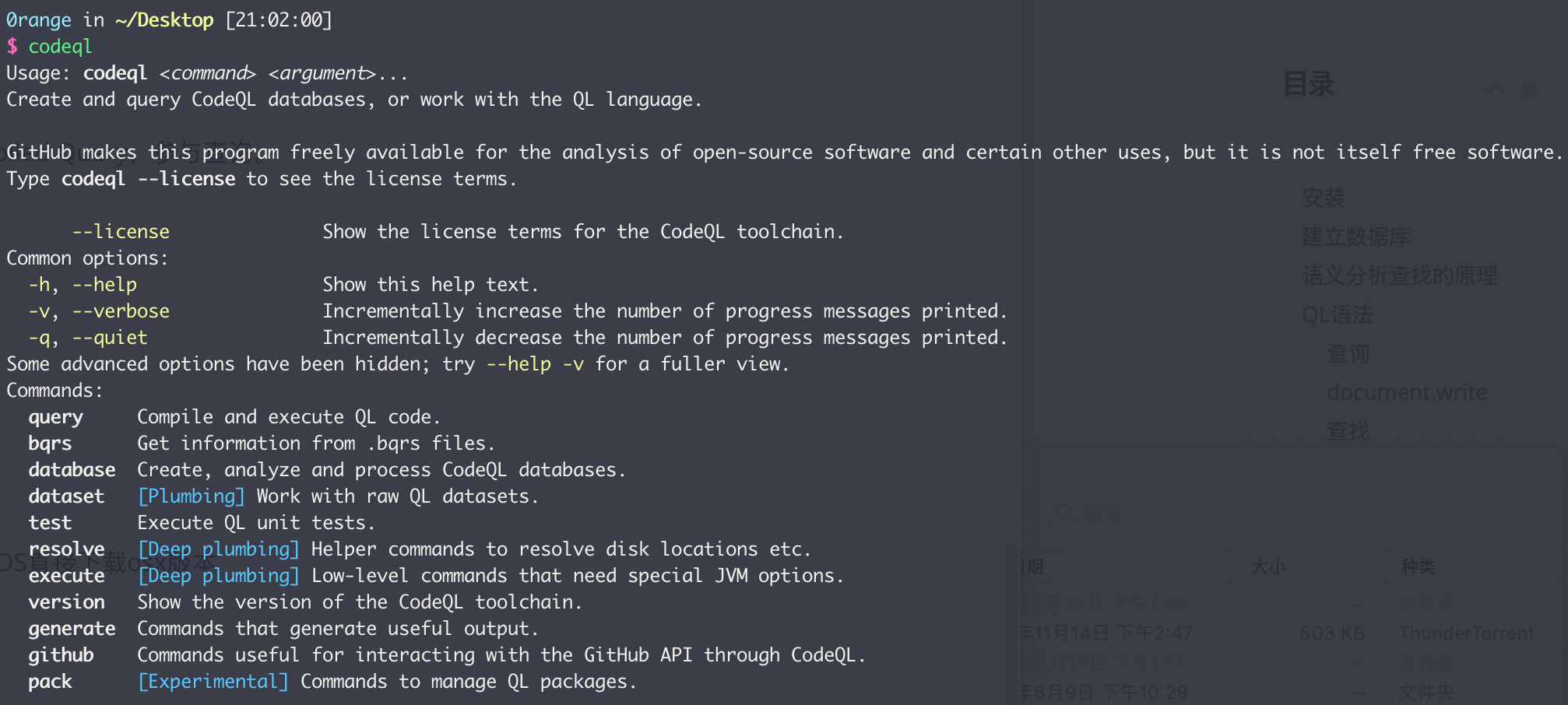This screenshot has width=1568, height=705.
Task: Select the folder row dated 8月9日
Action: click(1292, 692)
